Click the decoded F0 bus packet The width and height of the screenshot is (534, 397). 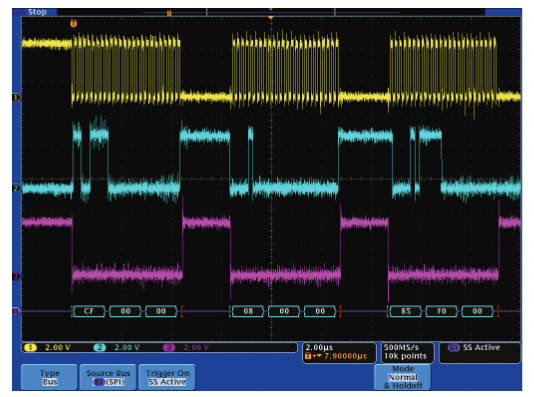[x=442, y=311]
